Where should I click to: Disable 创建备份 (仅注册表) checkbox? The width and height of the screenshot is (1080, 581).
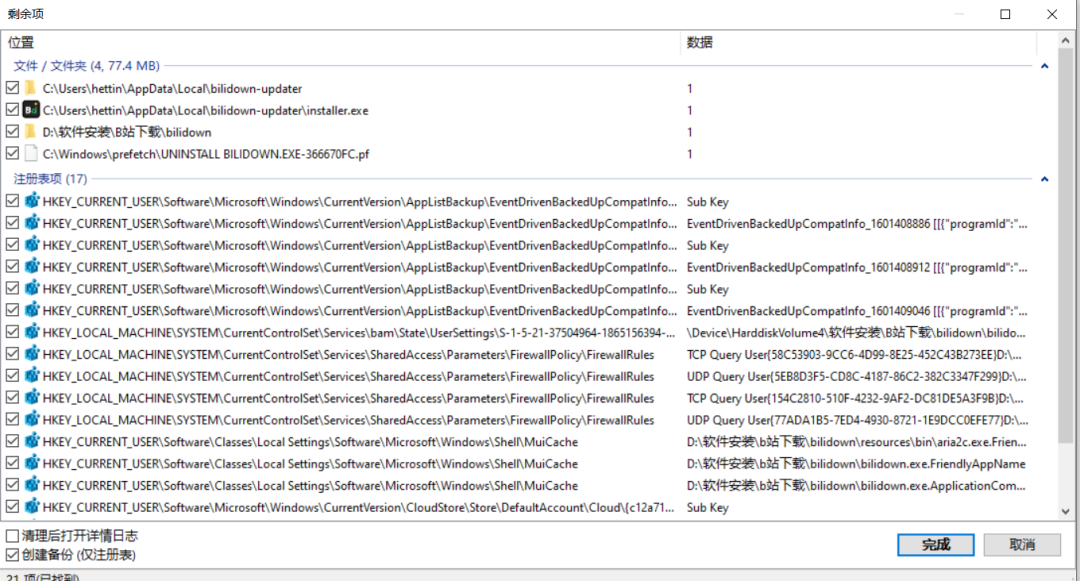coord(12,555)
